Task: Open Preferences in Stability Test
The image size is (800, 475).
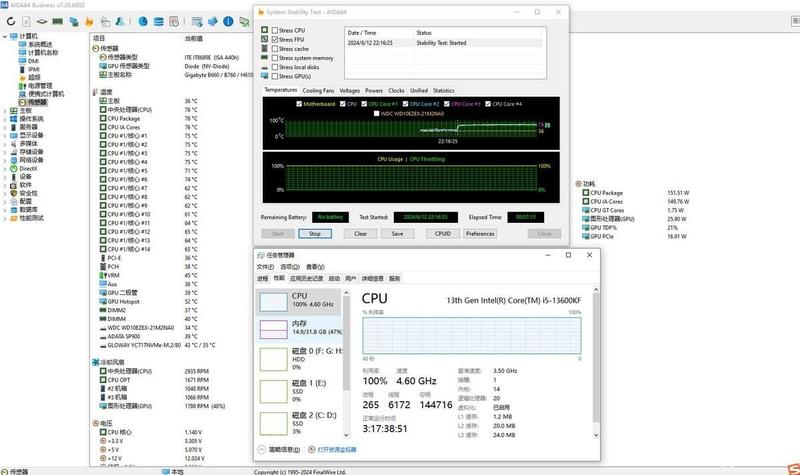Action: click(x=480, y=233)
